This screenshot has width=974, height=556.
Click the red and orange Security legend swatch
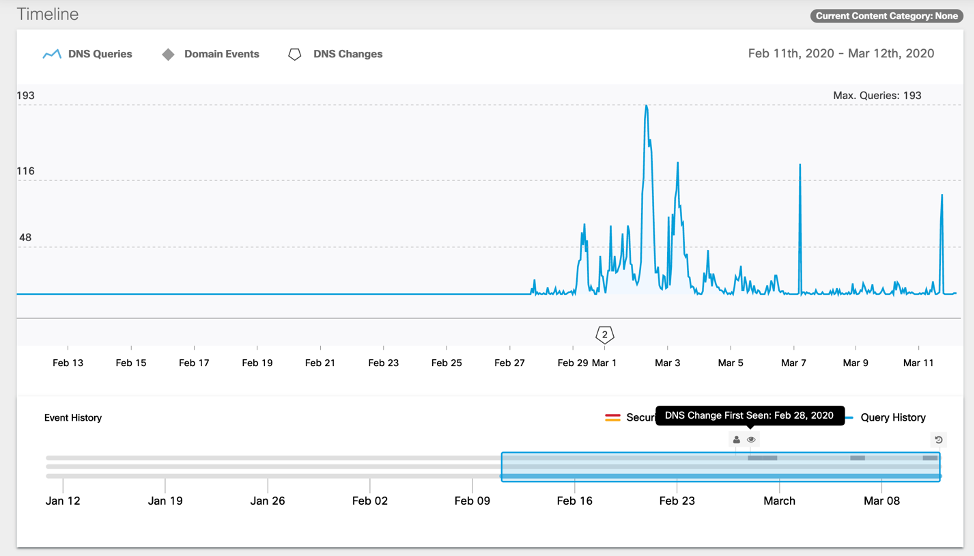click(x=613, y=418)
